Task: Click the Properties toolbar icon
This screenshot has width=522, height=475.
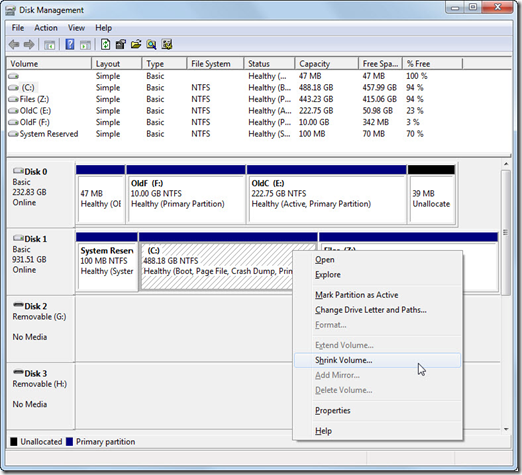Action: (120, 44)
